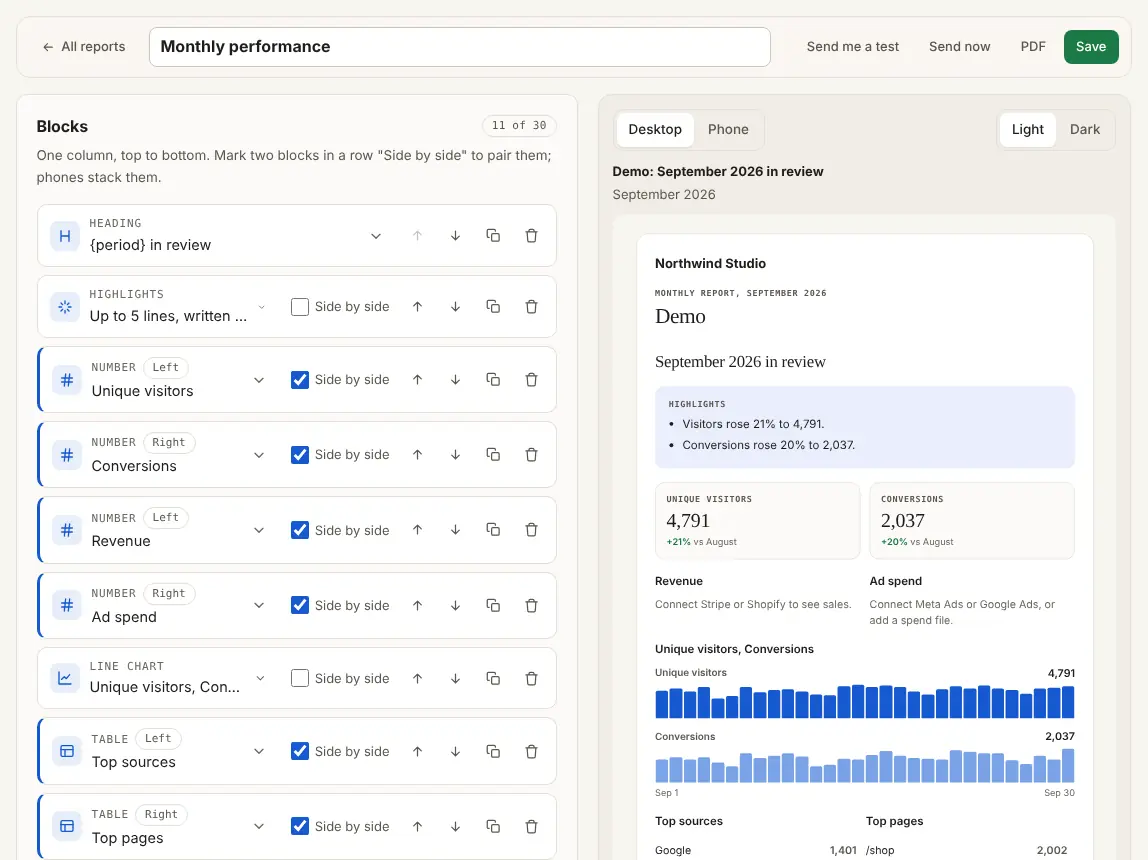1148x860 pixels.
Task: Move Unique visitors block down
Action: (x=455, y=380)
